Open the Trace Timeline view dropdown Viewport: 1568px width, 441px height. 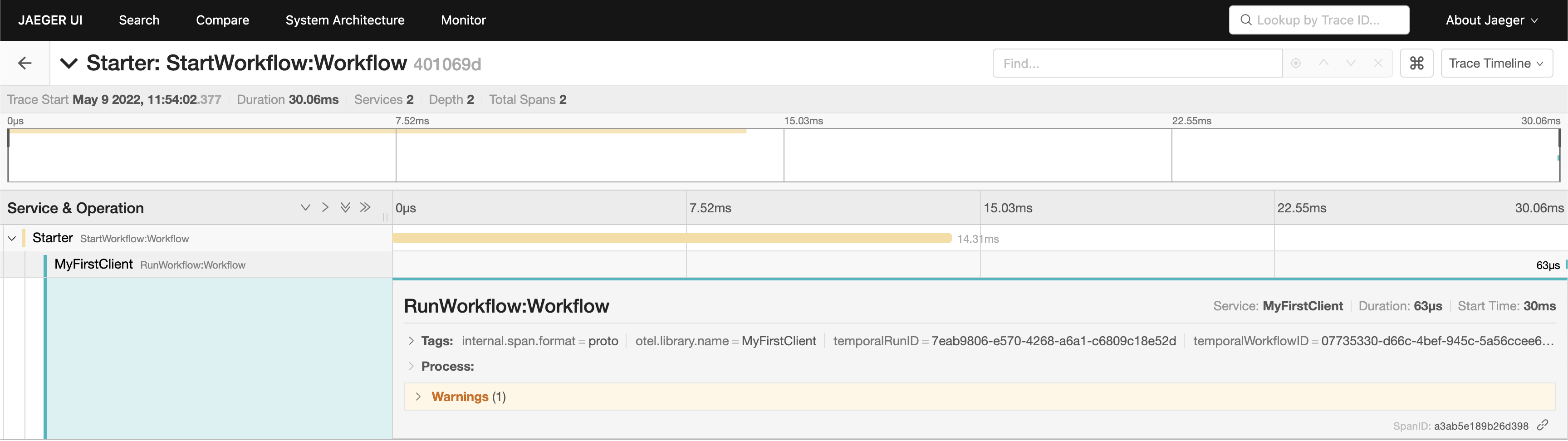[1497, 63]
